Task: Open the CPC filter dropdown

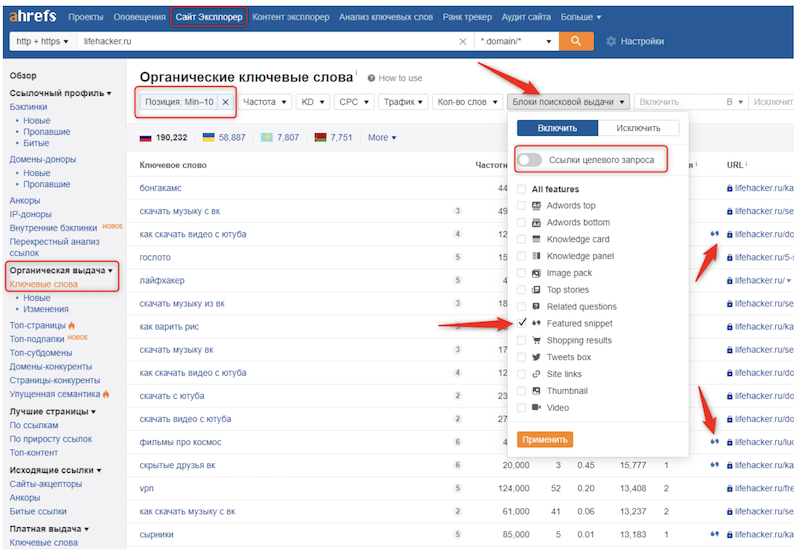Action: (x=354, y=102)
